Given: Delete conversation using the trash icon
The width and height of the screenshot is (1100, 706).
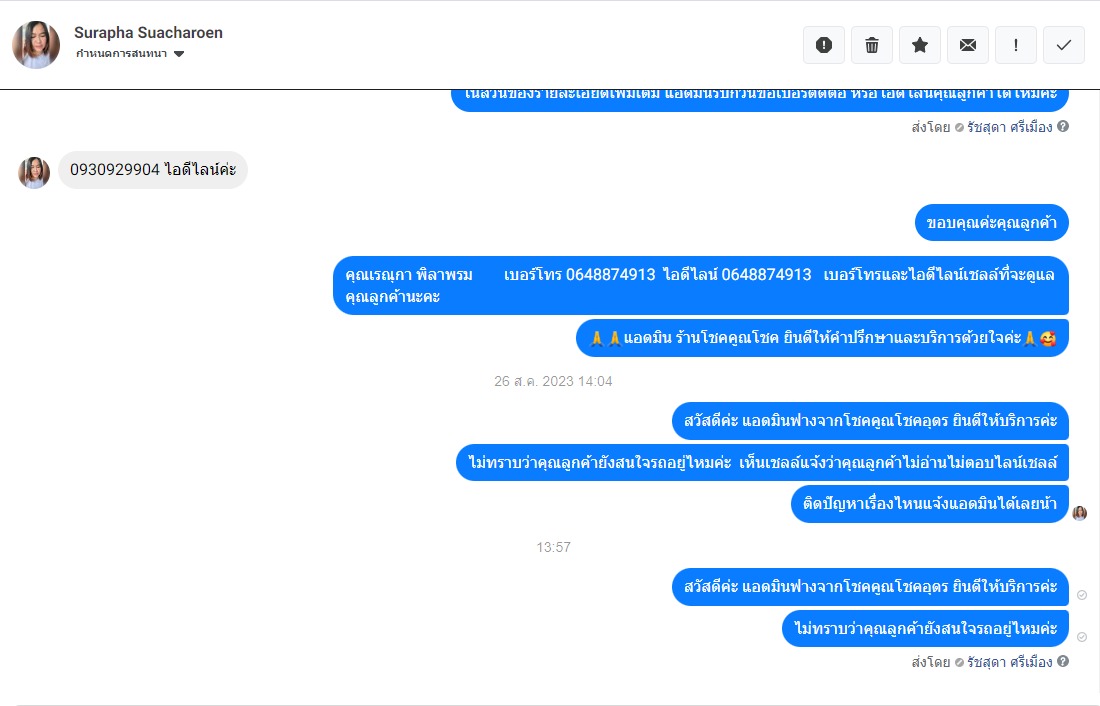Looking at the screenshot, I should click(x=872, y=45).
